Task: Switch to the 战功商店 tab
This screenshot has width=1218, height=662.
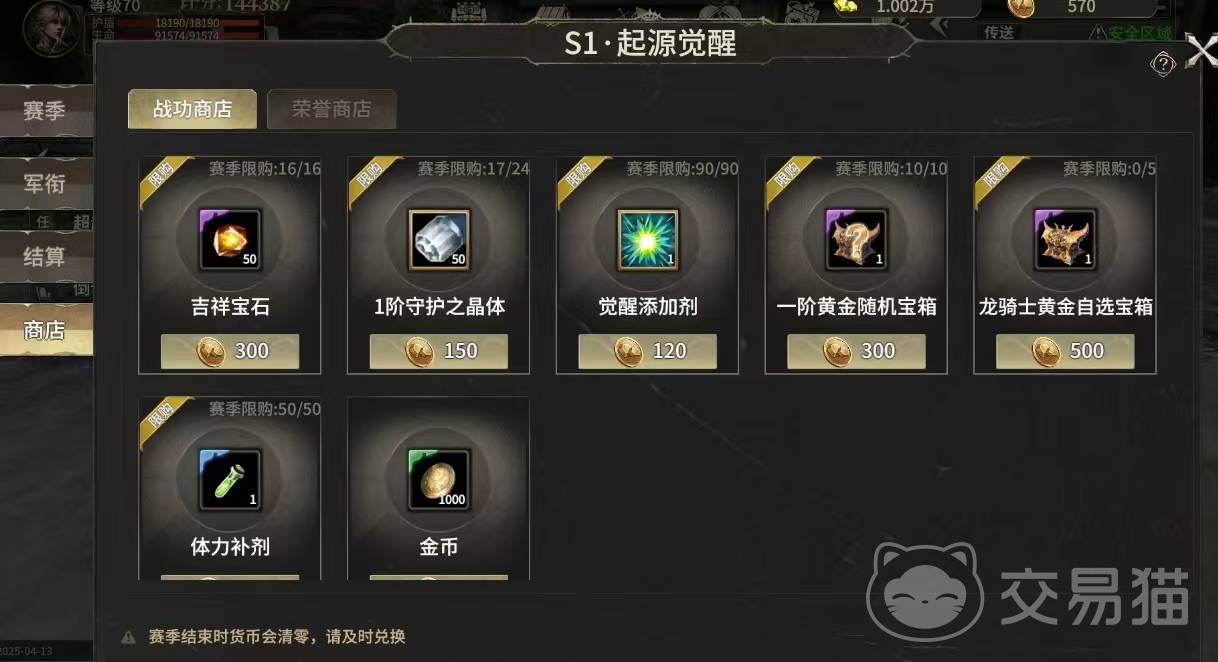Action: [192, 109]
